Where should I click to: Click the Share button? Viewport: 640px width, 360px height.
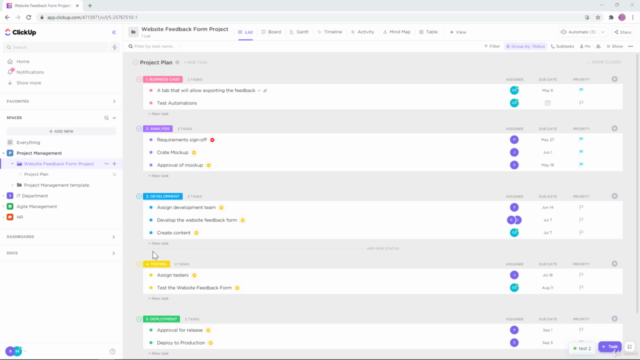point(623,32)
